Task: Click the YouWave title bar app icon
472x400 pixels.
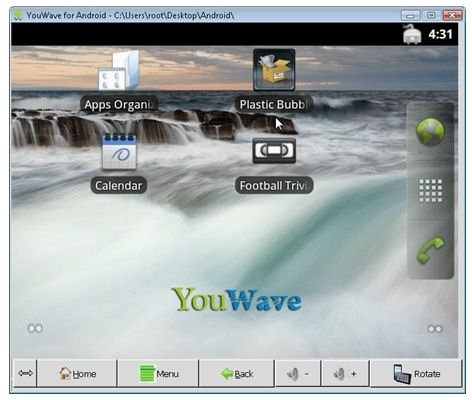Action: [19, 15]
